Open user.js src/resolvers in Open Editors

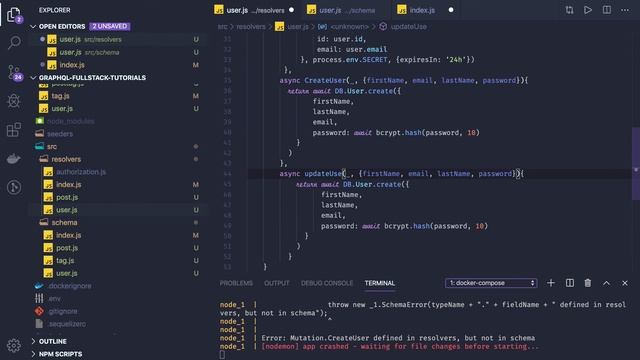tap(118, 39)
